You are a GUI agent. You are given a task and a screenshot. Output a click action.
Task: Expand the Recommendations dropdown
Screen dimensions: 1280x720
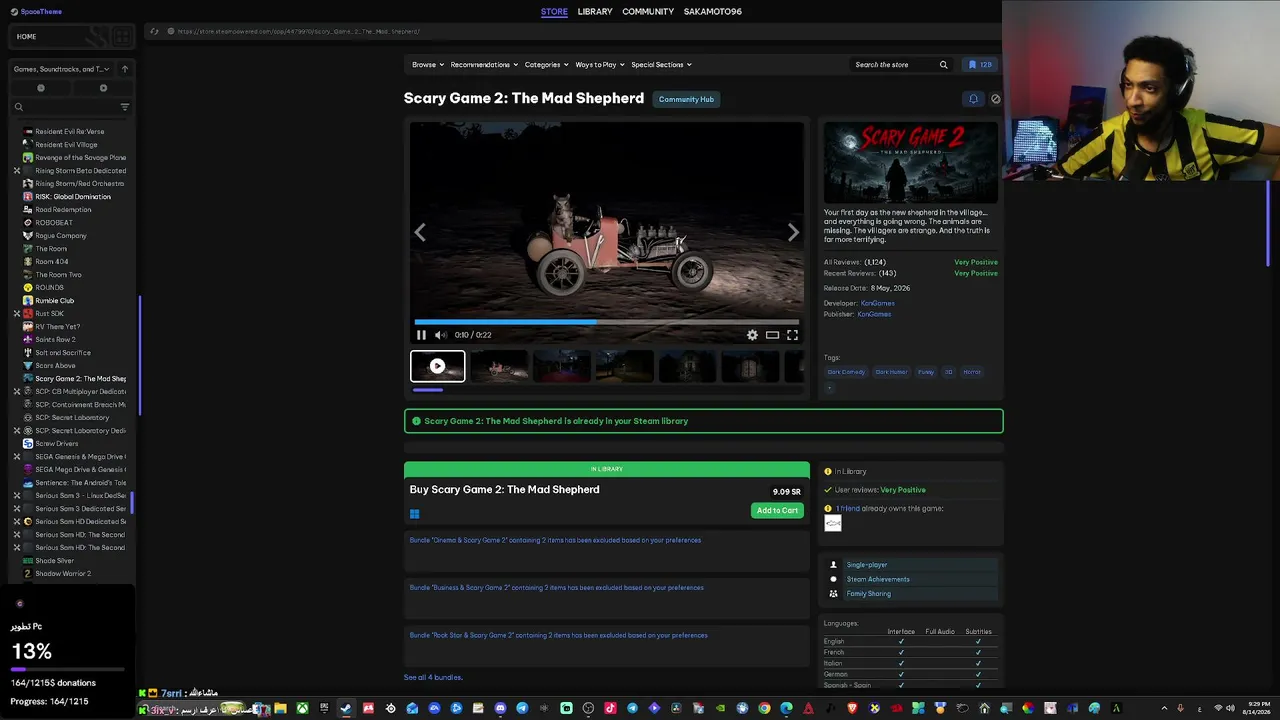coord(484,65)
